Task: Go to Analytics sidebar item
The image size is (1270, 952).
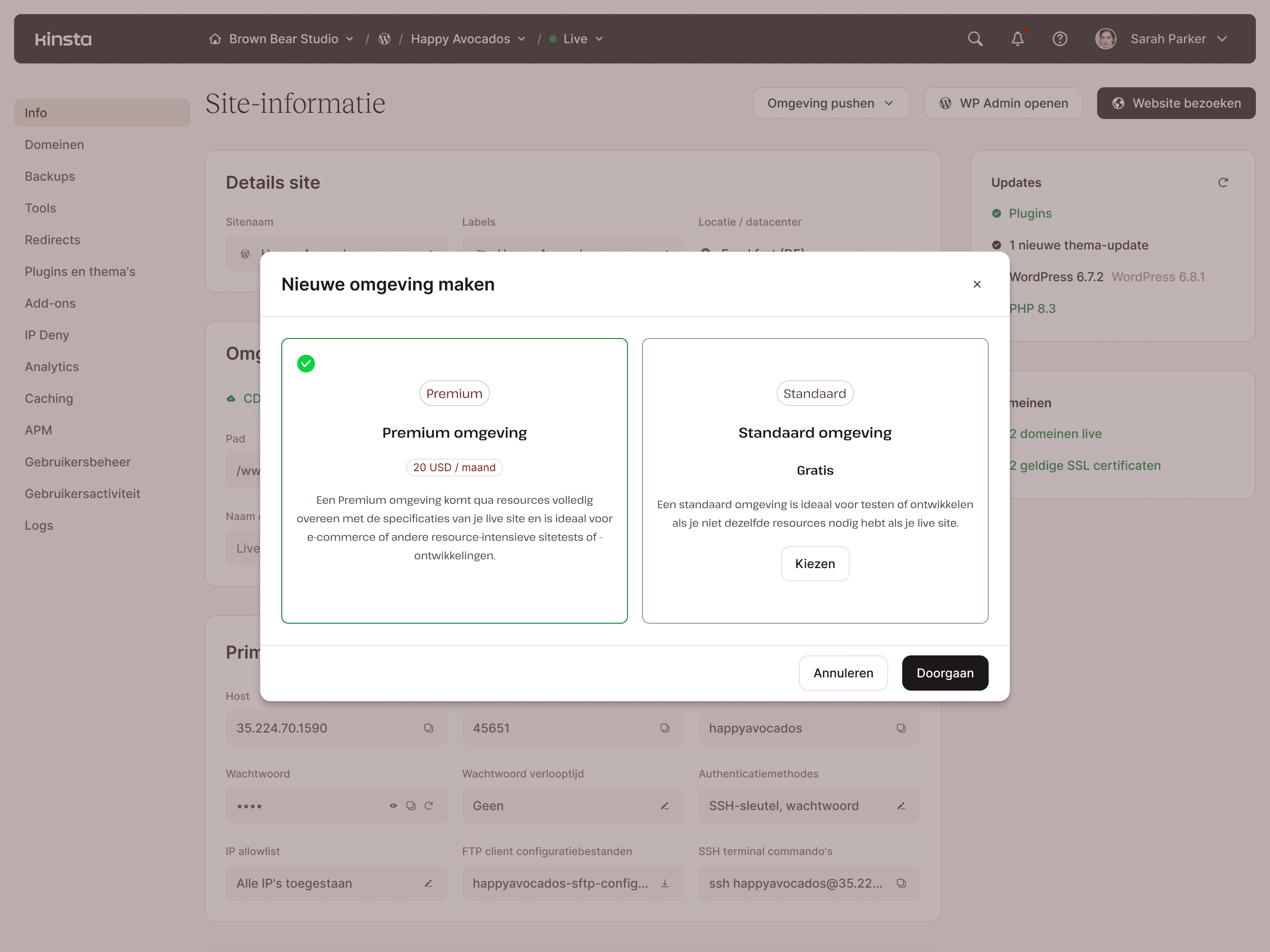Action: [52, 367]
